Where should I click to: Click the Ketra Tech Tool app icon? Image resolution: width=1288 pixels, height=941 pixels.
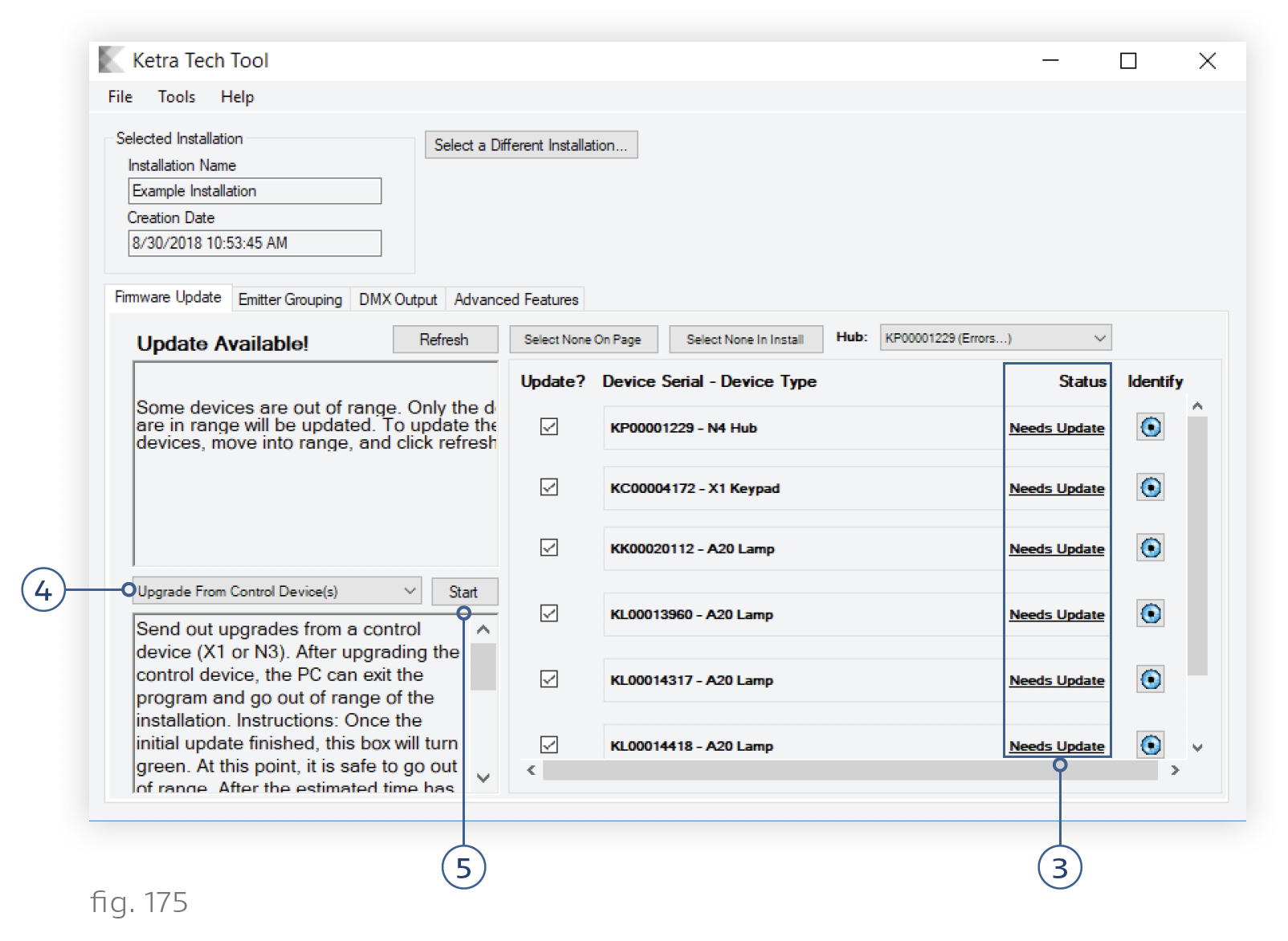[111, 60]
